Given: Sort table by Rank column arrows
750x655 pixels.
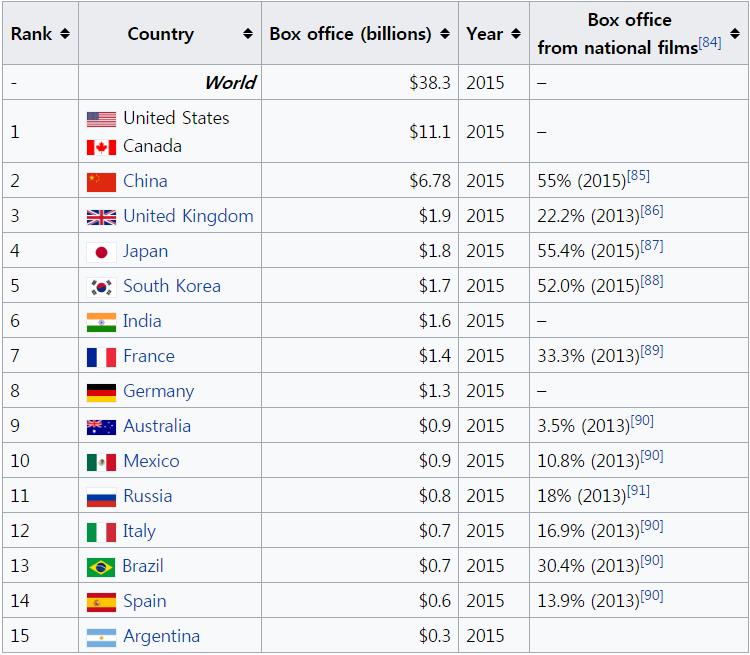Looking at the screenshot, I should click(x=65, y=34).
